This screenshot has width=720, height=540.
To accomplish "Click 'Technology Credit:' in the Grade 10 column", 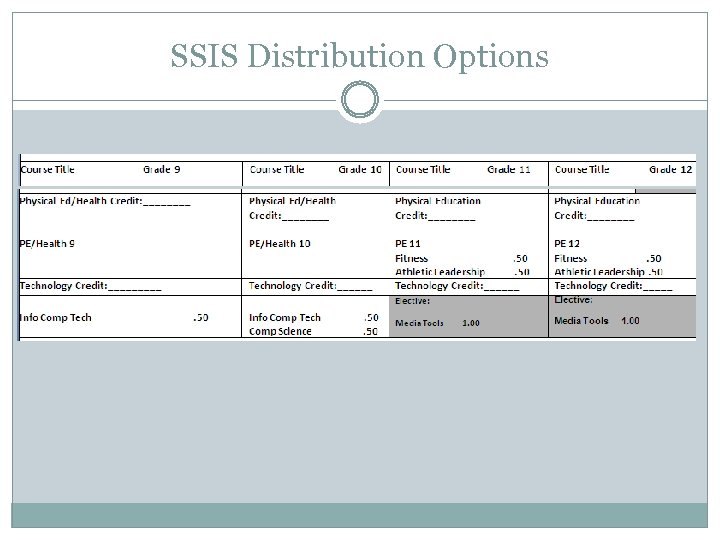I will (293, 286).
